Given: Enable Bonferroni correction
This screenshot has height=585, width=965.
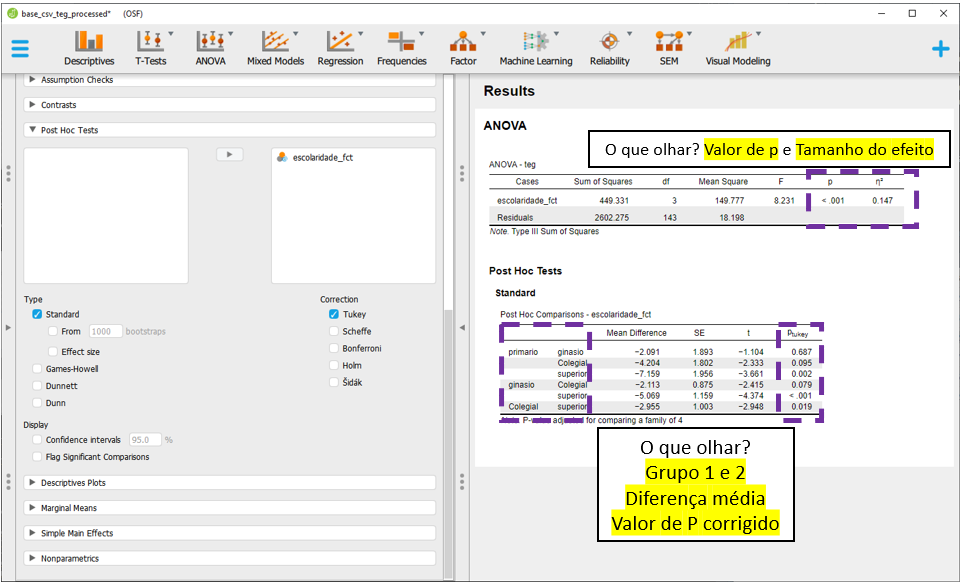Looking at the screenshot, I should [334, 349].
